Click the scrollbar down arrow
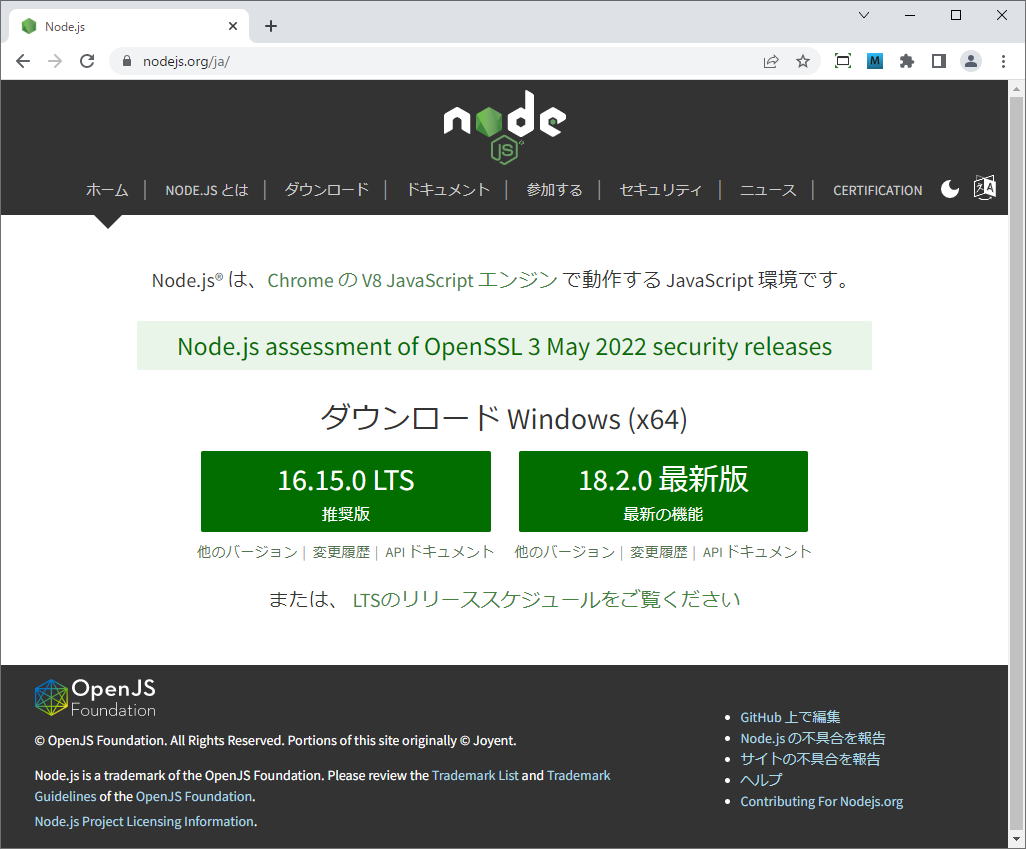 pyautogui.click(x=1016, y=839)
